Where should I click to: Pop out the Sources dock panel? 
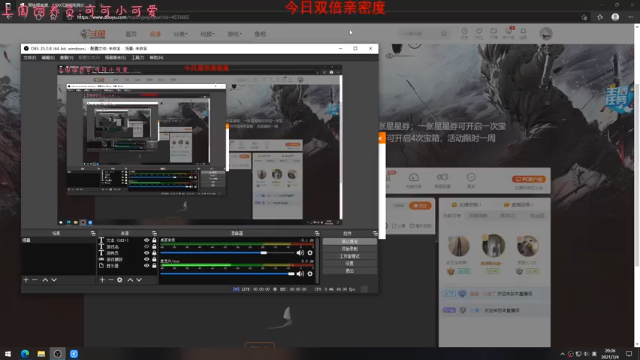point(154,233)
